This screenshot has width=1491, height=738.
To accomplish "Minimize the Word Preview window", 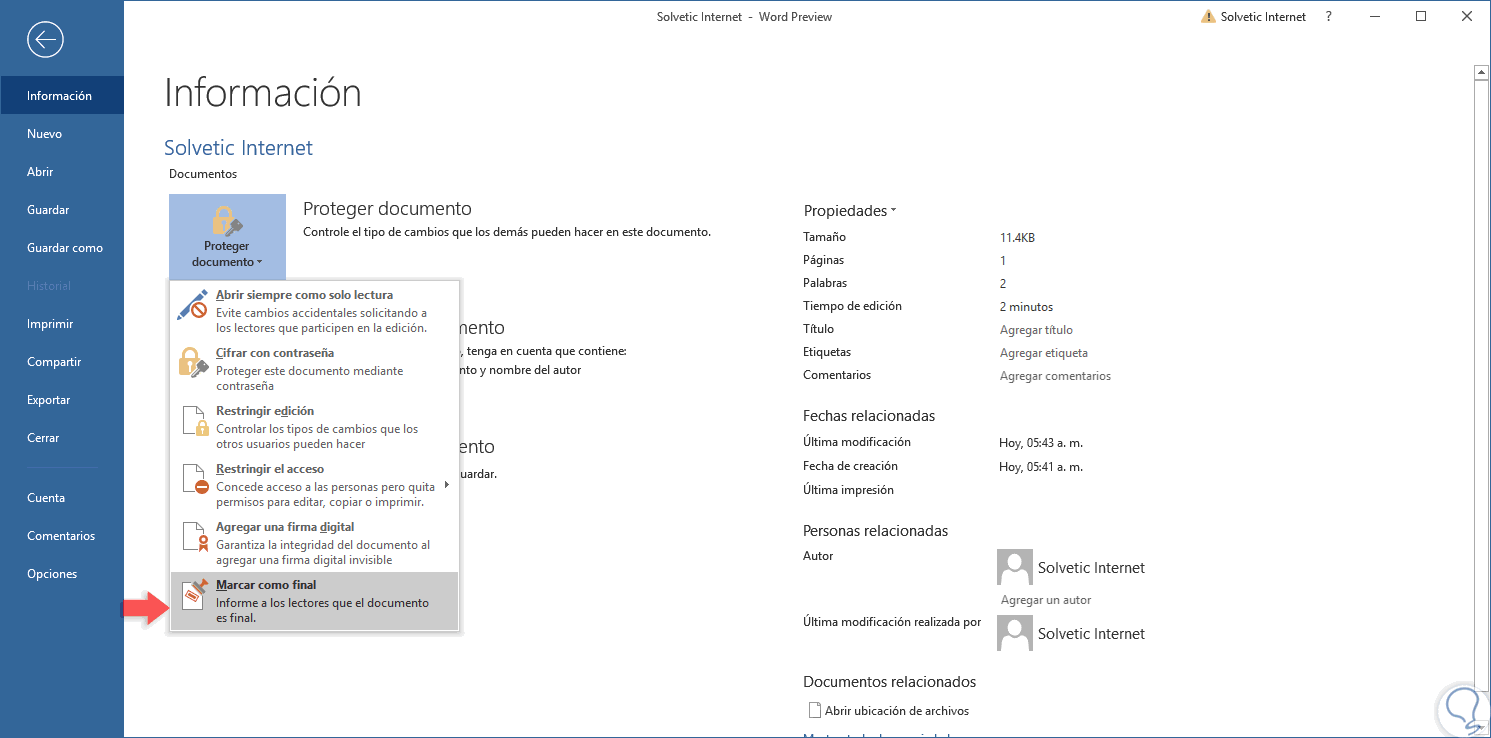I will point(1375,17).
